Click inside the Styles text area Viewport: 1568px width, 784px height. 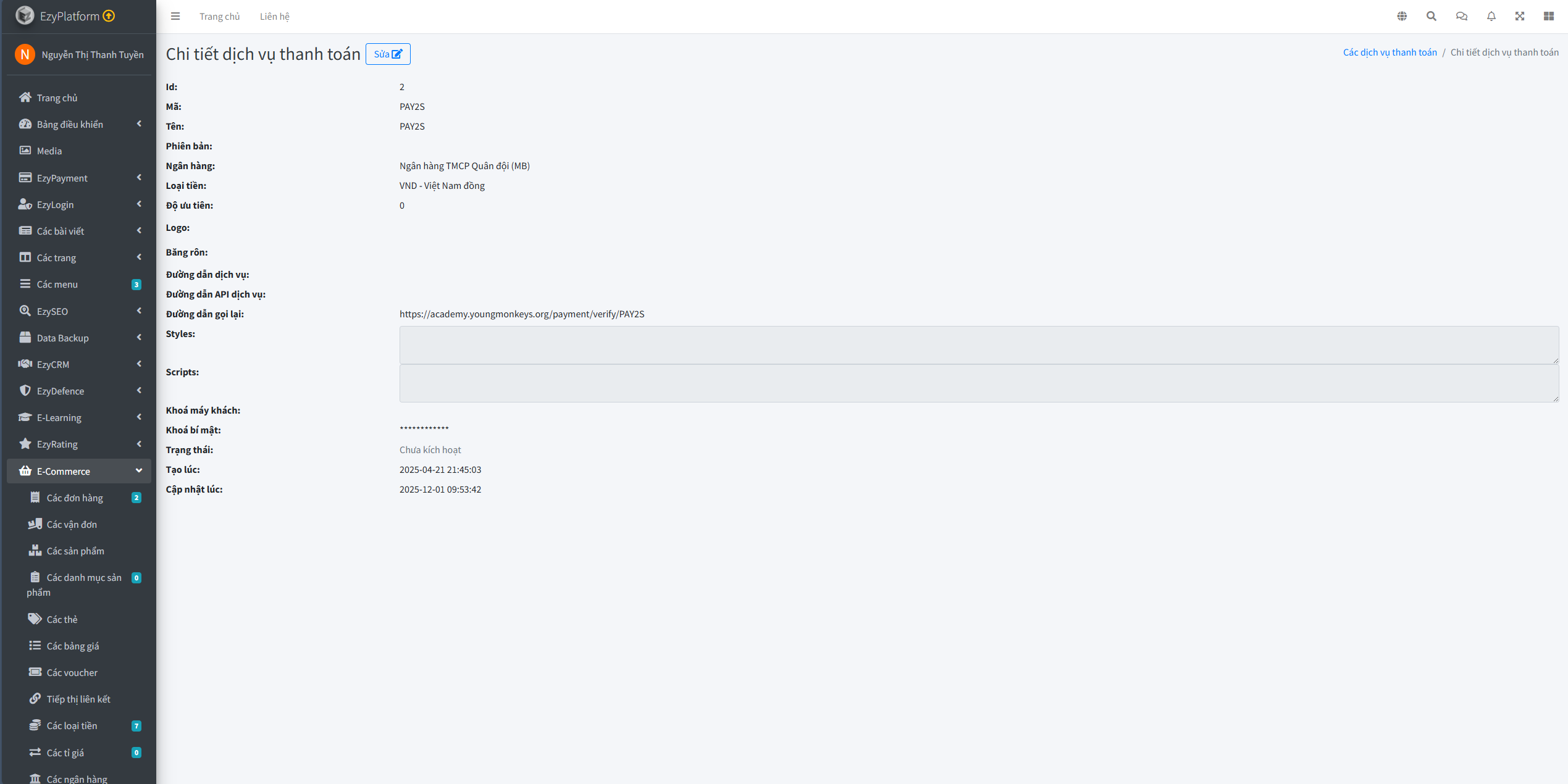(x=978, y=345)
